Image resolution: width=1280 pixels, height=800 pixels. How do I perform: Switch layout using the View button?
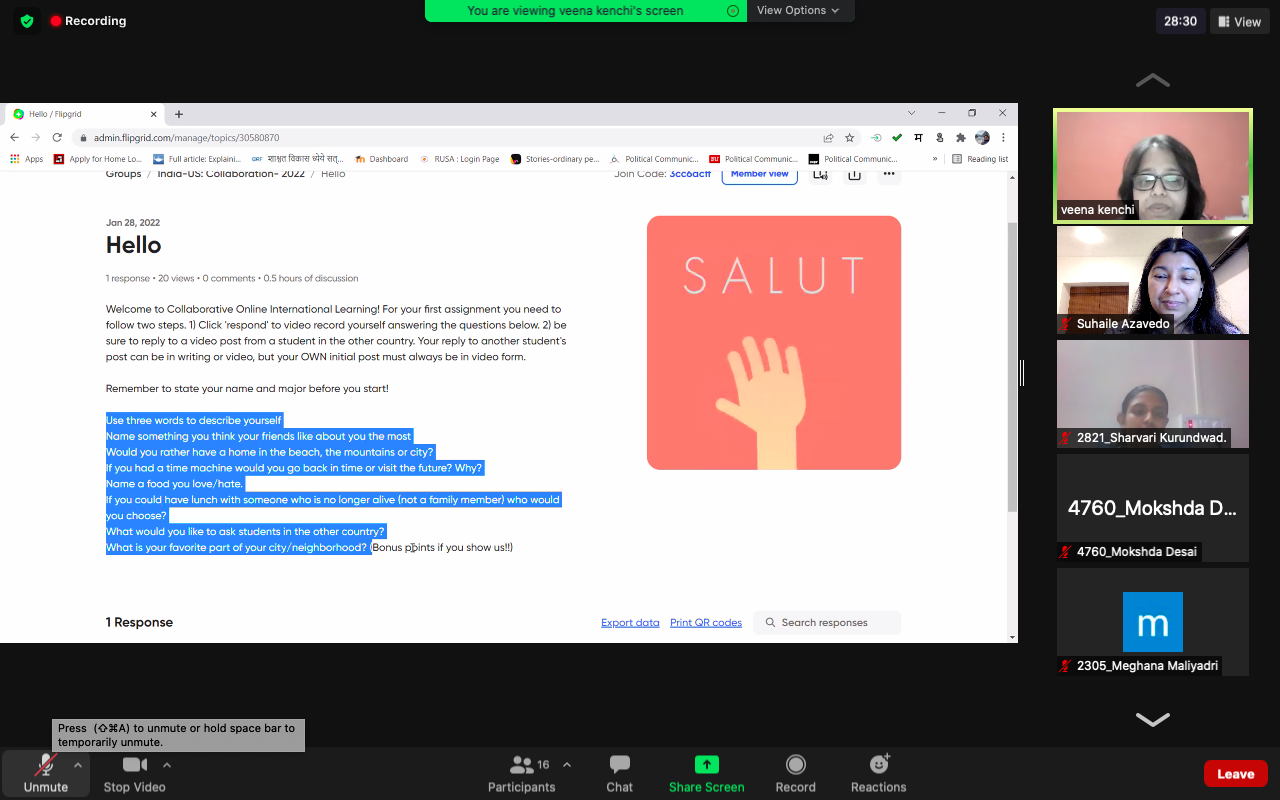click(x=1238, y=21)
